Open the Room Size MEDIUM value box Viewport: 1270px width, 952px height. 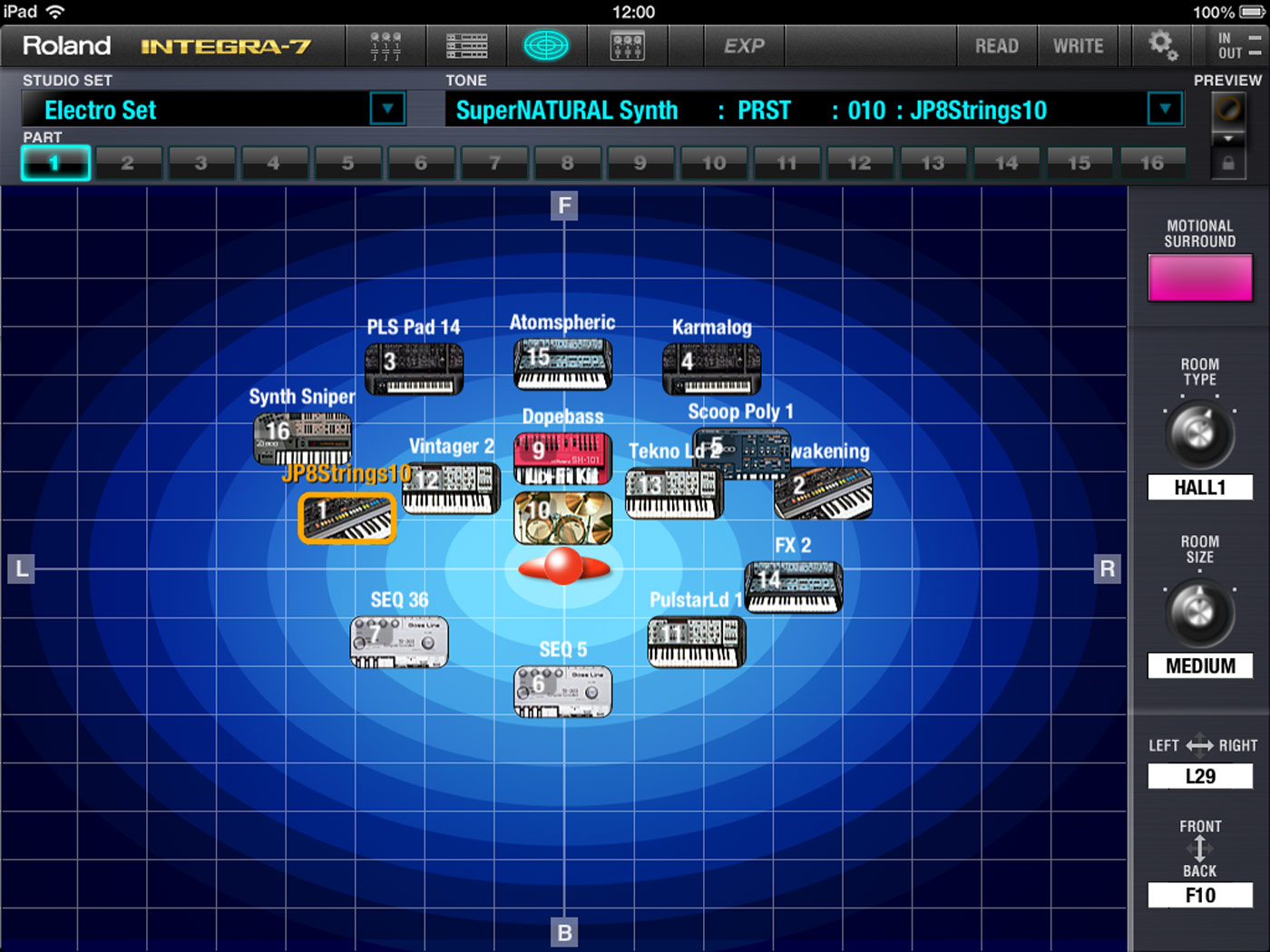click(x=1200, y=666)
